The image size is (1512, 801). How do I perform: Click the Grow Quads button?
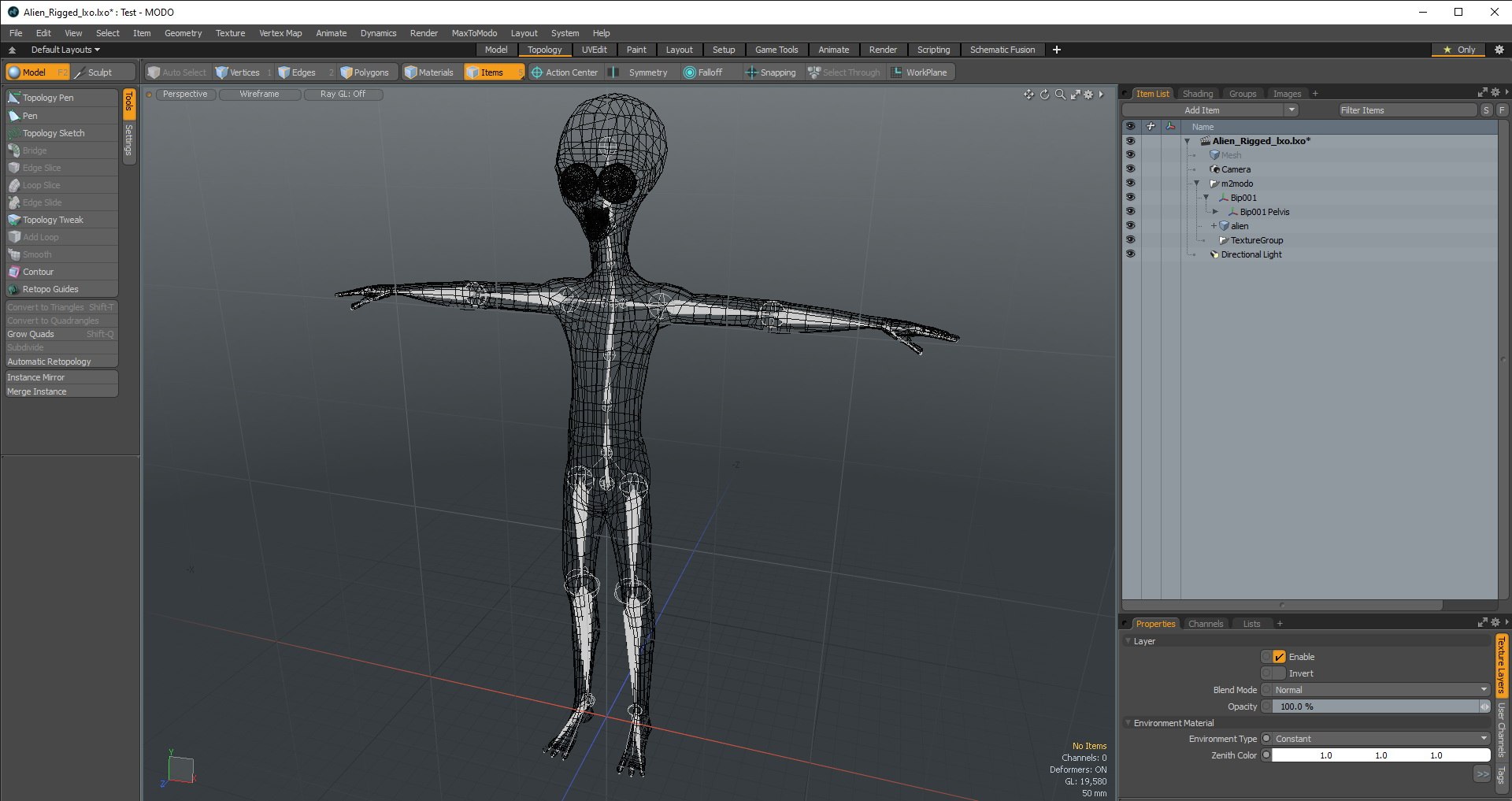point(61,334)
